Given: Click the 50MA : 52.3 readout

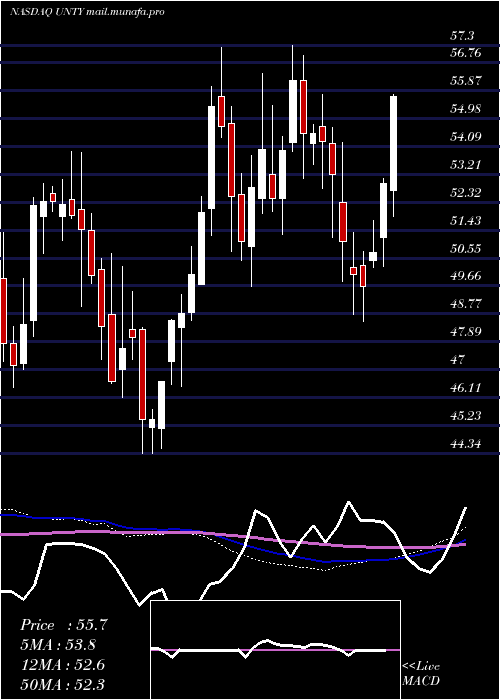Looking at the screenshot, I should tap(63, 684).
